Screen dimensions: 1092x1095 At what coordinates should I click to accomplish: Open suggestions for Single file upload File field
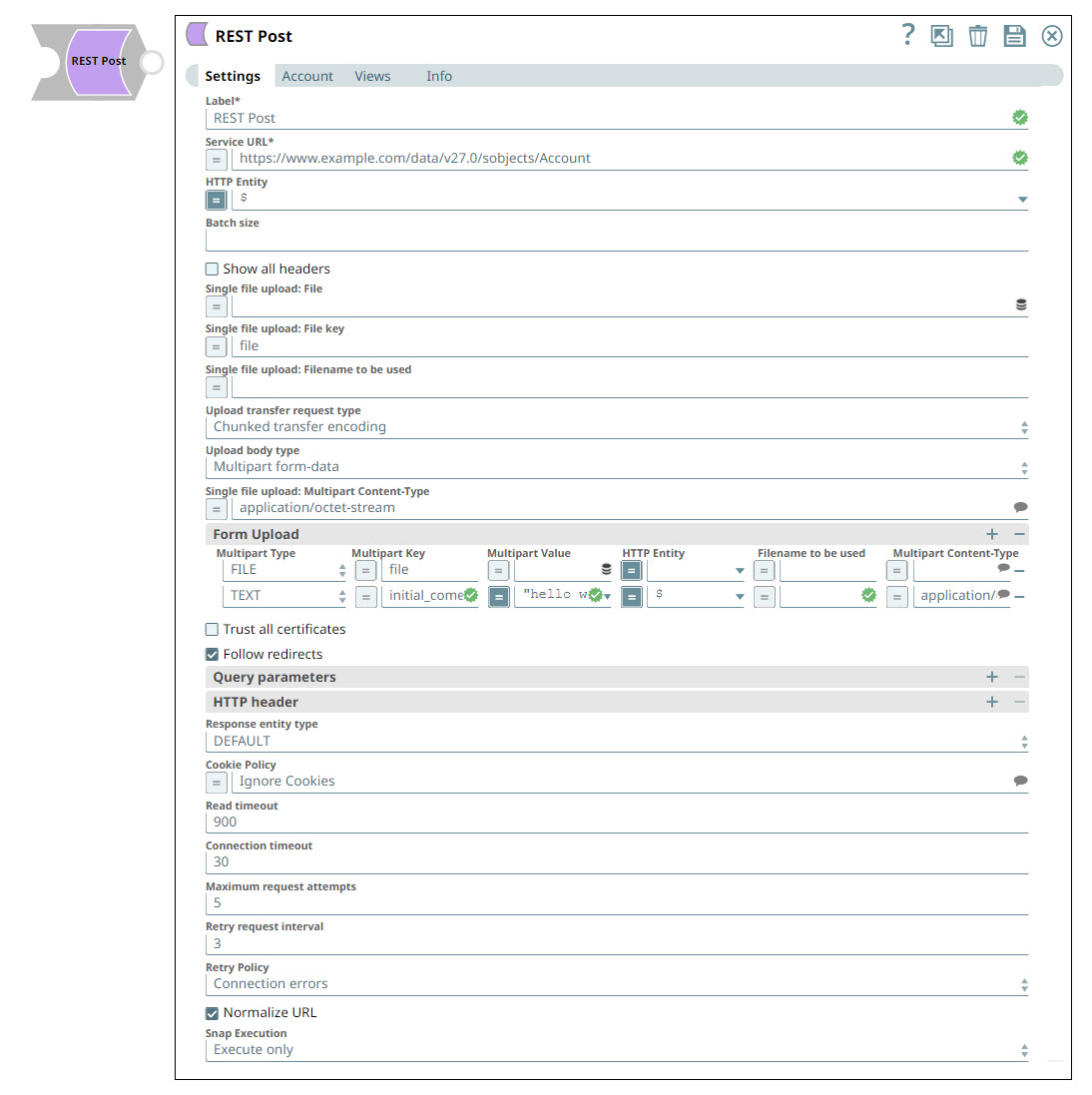tap(1020, 304)
